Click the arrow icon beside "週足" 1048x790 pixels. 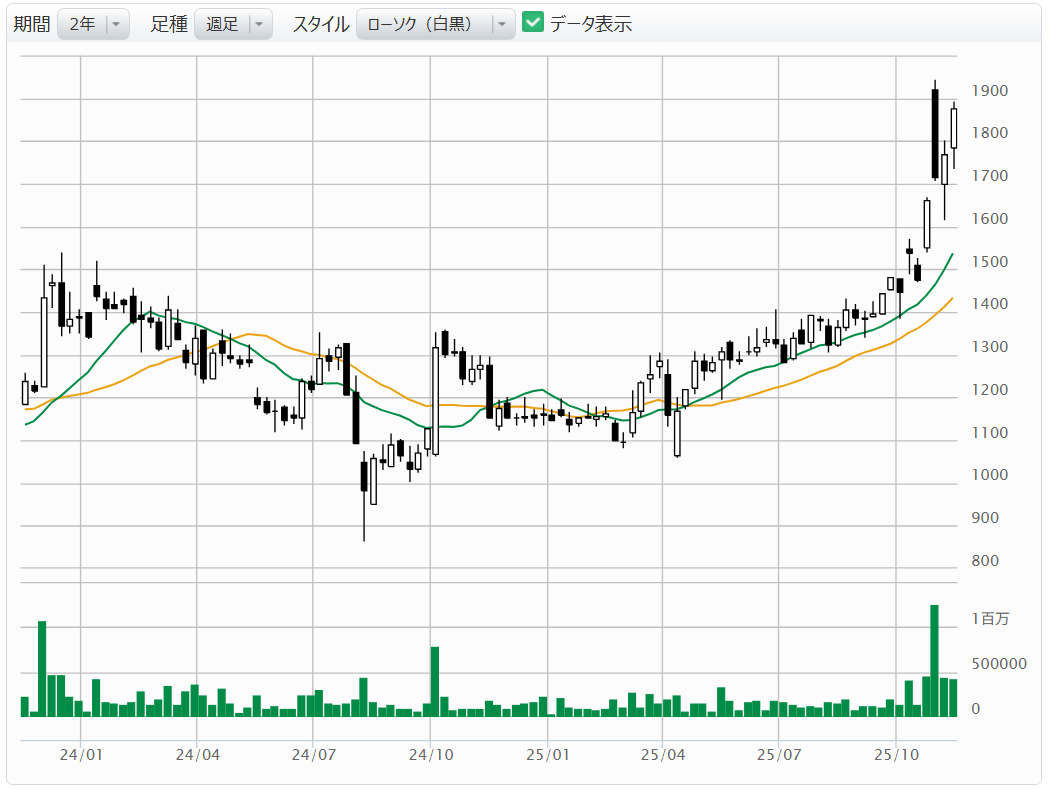point(259,24)
